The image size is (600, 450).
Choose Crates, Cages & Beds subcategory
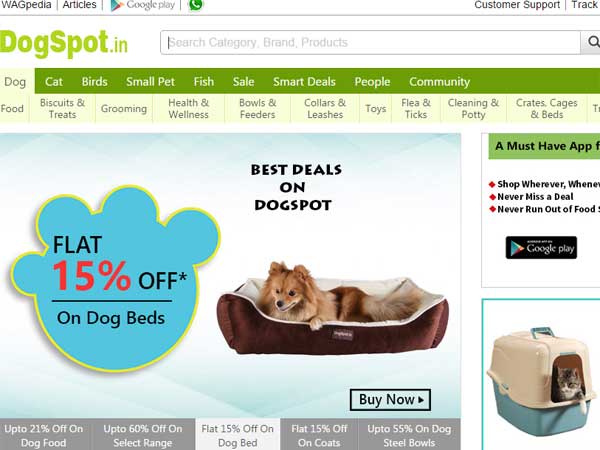click(546, 109)
